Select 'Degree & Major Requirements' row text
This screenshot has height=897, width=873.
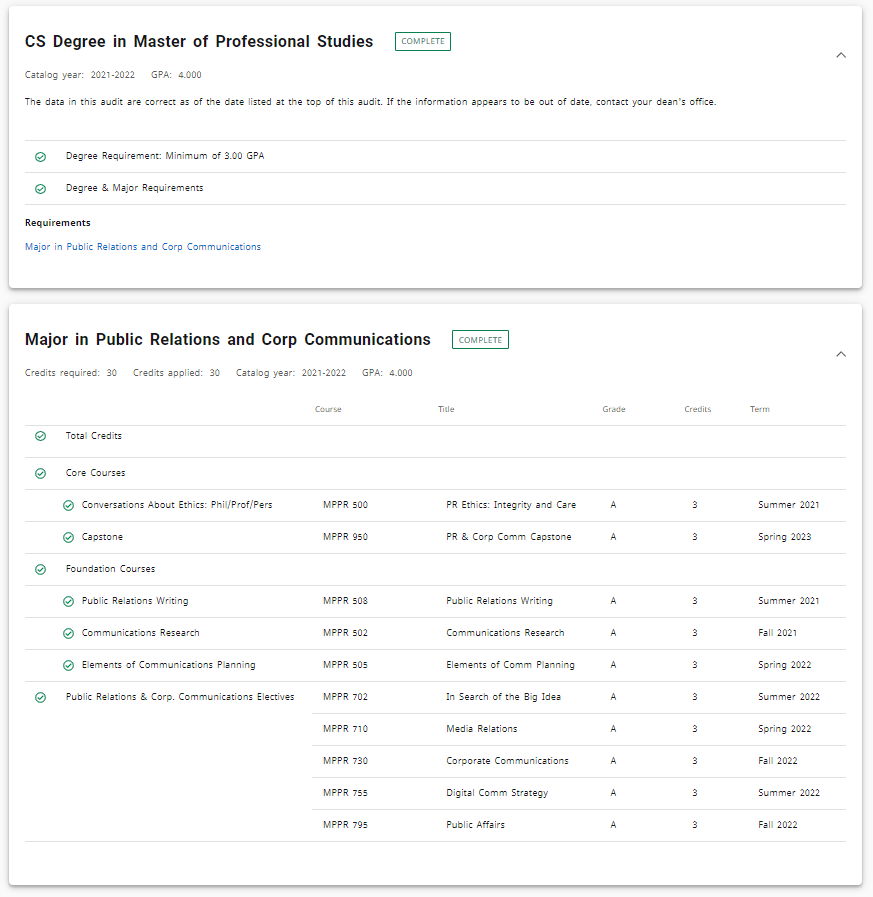134,188
